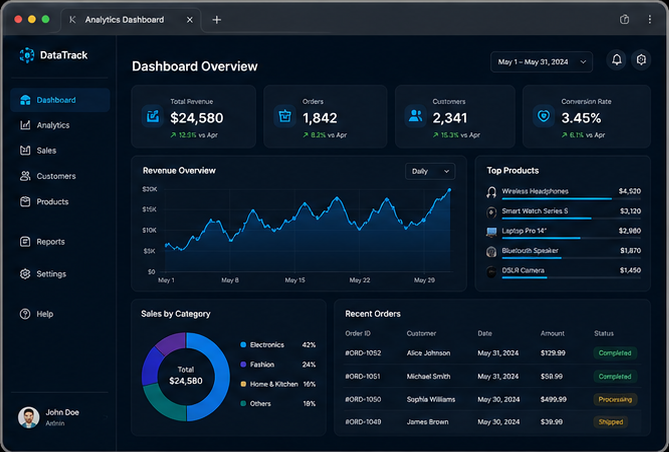Click the Completed badge for Alice Johnson
669x452 pixels.
point(615,353)
